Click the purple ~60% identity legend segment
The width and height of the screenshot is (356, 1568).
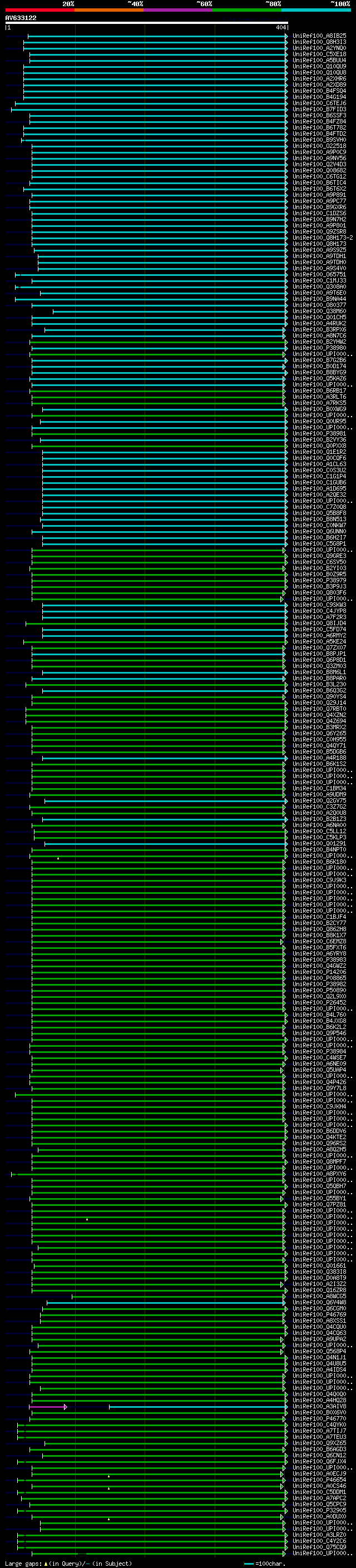coord(179,11)
